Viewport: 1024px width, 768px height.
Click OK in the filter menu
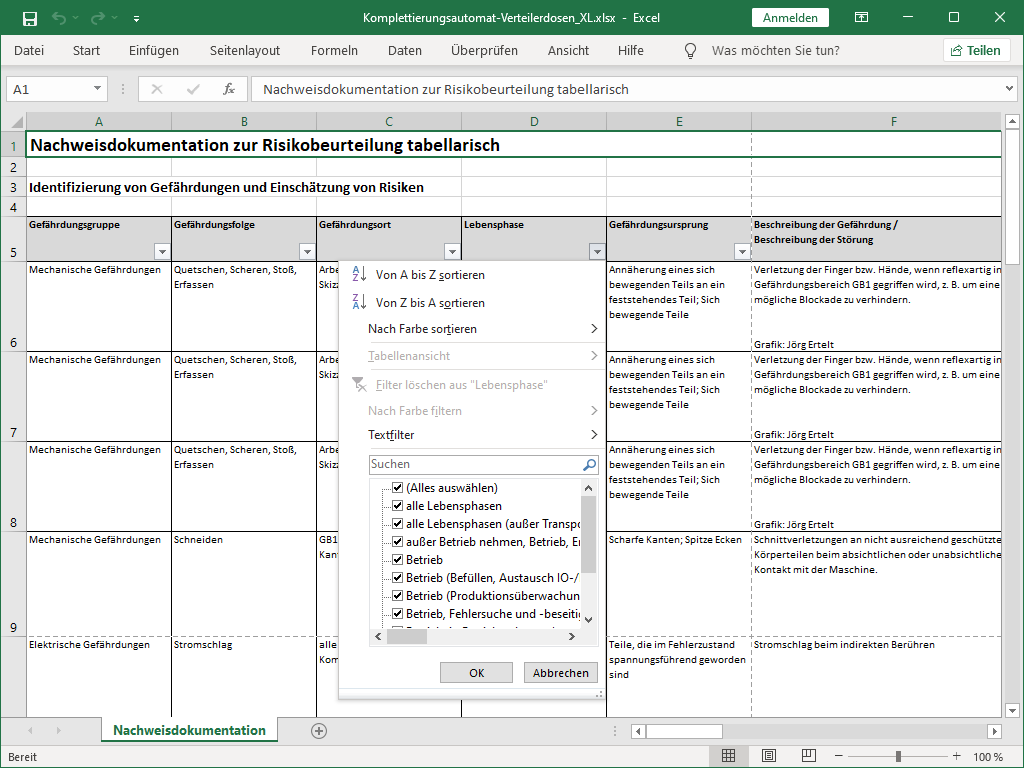click(x=476, y=673)
